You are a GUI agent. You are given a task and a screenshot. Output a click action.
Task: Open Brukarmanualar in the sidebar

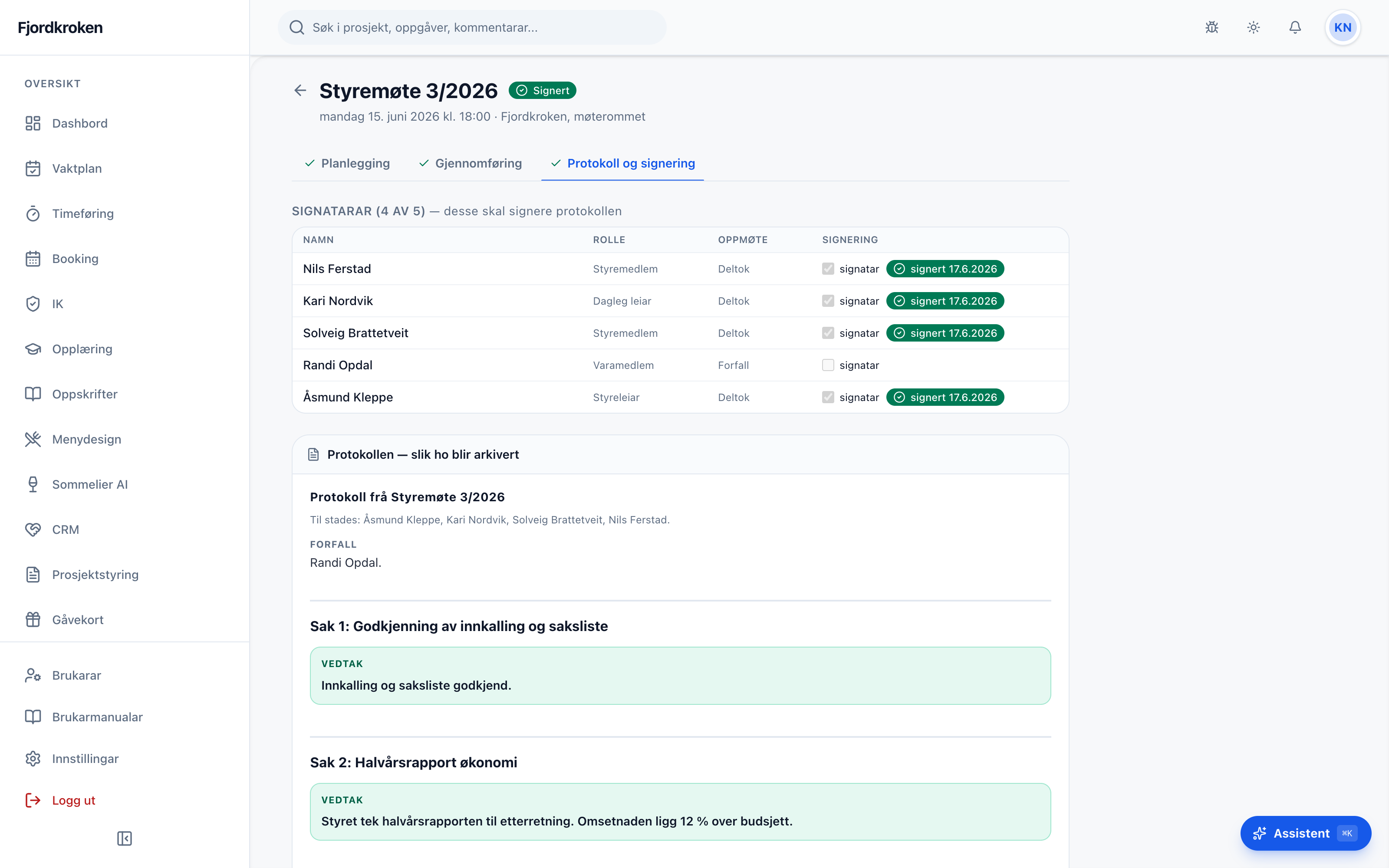125,717
